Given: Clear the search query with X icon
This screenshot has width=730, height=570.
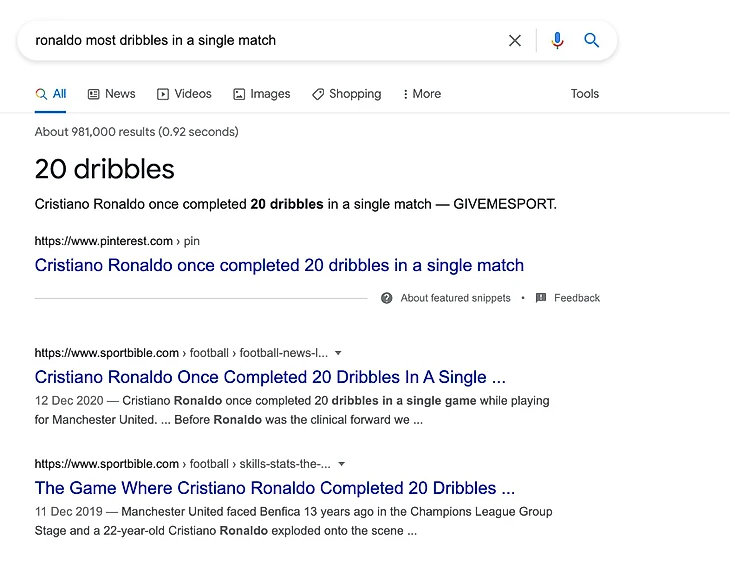Looking at the screenshot, I should coord(515,41).
